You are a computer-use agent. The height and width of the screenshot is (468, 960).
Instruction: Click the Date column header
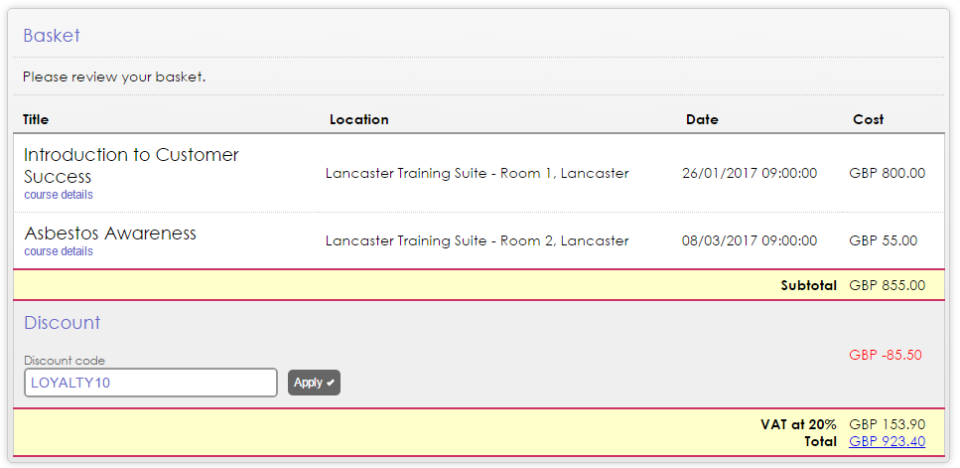click(702, 119)
